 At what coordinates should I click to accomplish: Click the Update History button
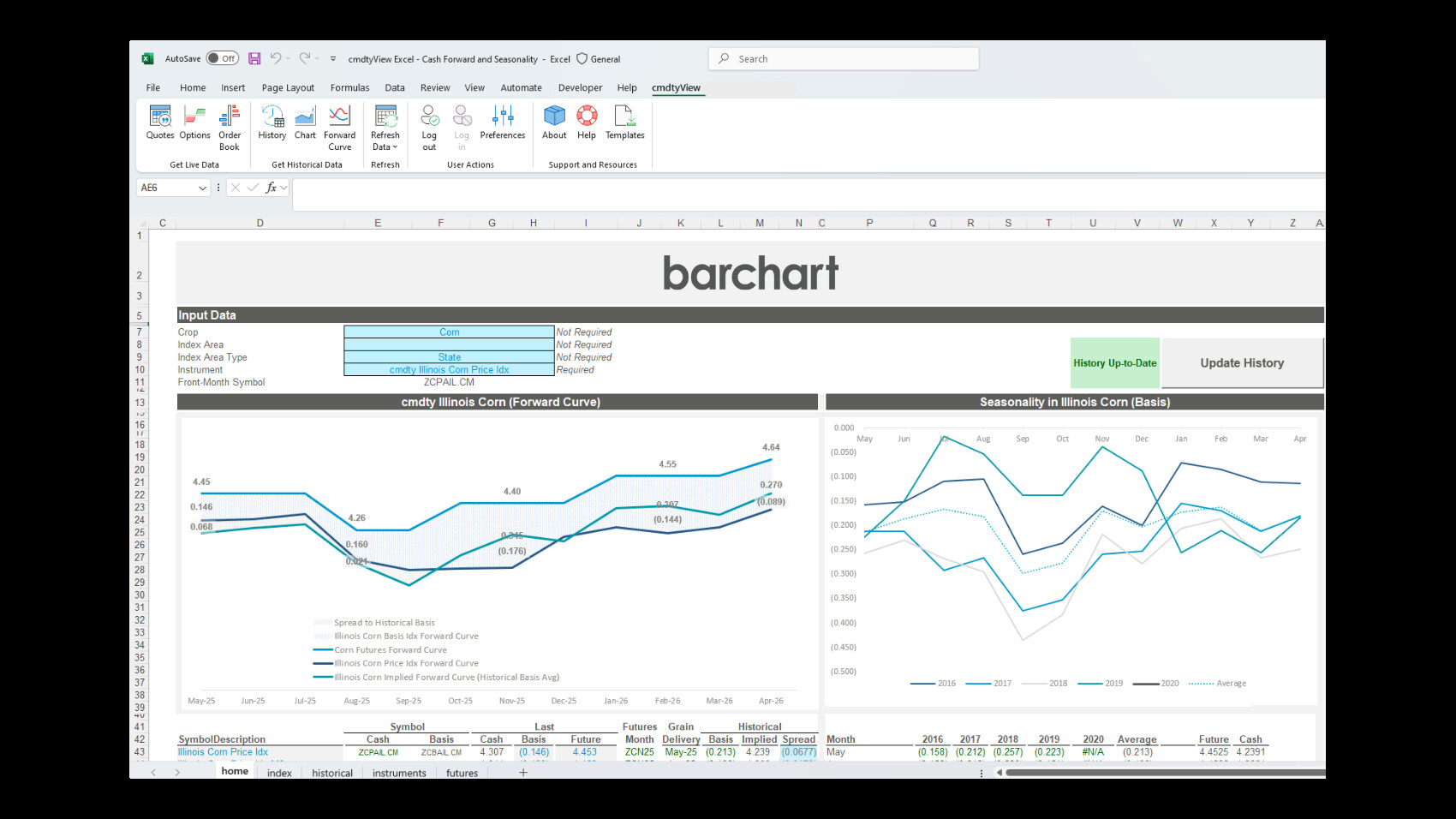(x=1242, y=363)
